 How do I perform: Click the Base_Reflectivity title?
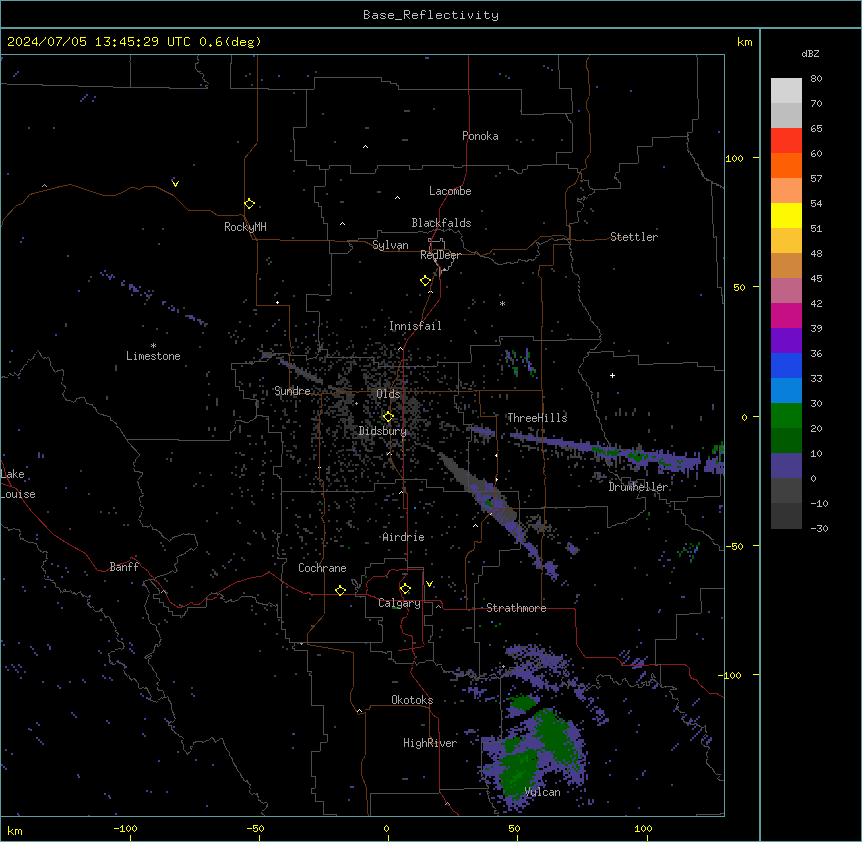pyautogui.click(x=431, y=15)
